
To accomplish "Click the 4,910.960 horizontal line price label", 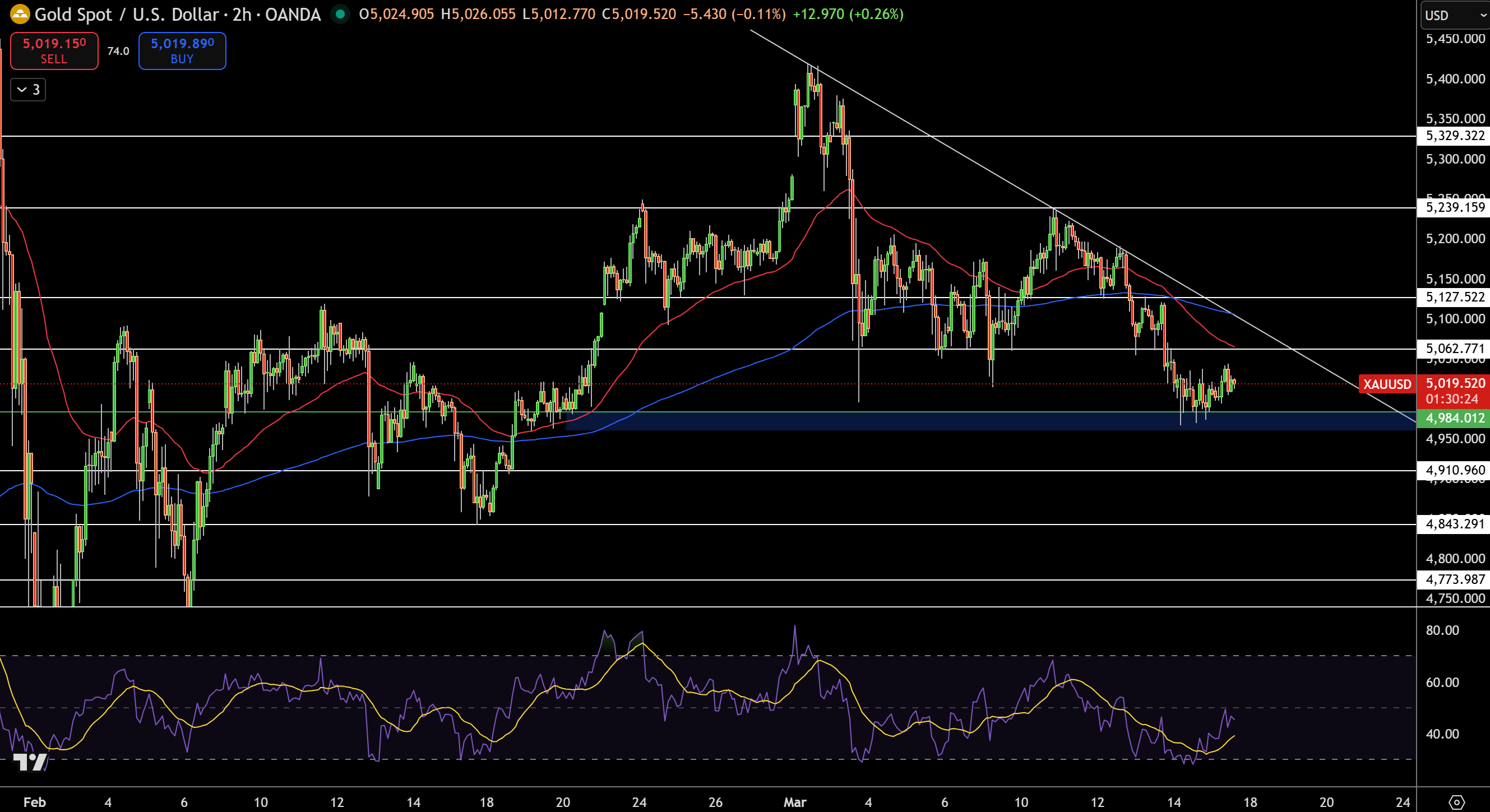I will (x=1454, y=470).
